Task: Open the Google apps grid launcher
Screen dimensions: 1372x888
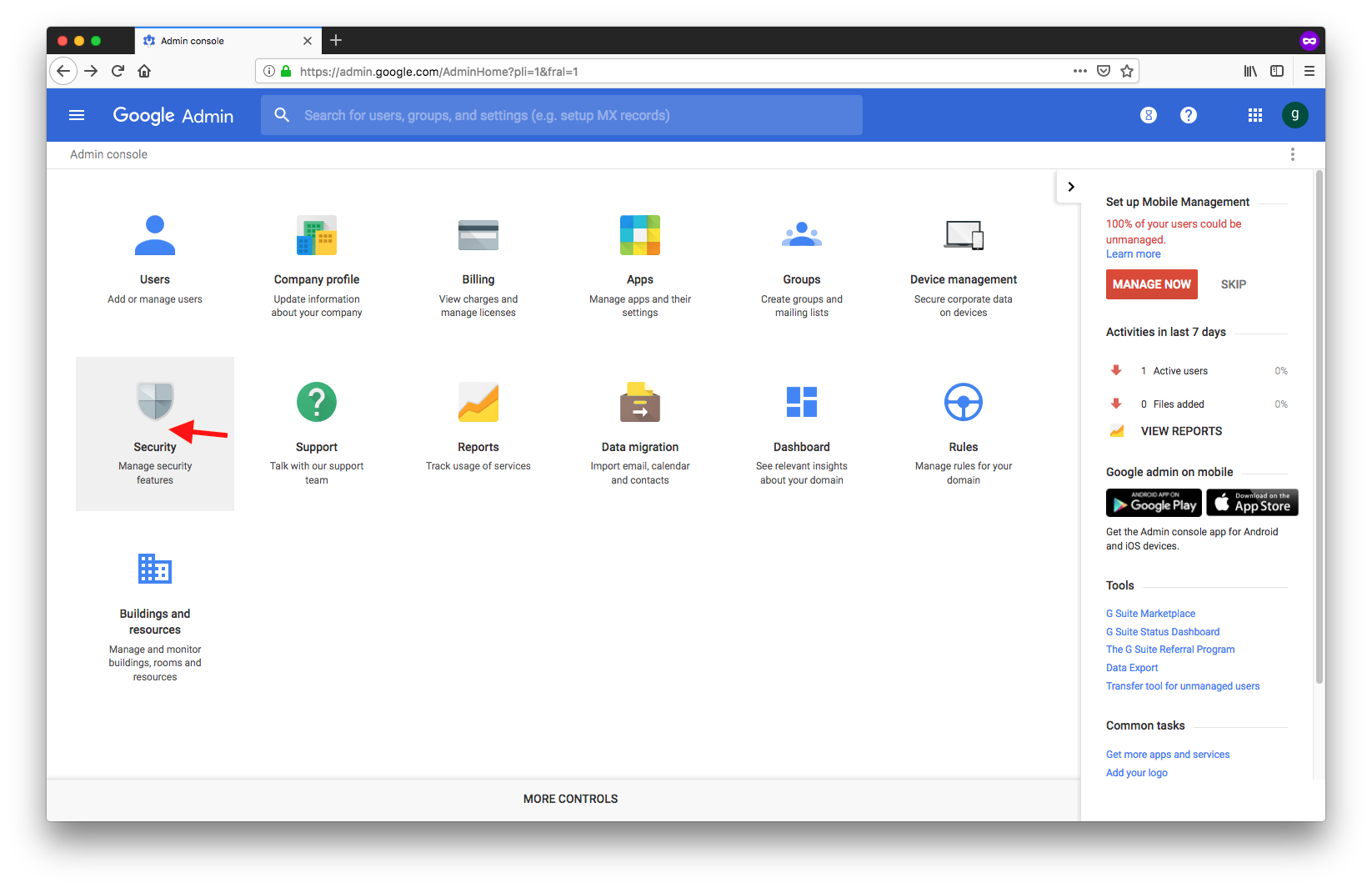Action: [1255, 115]
